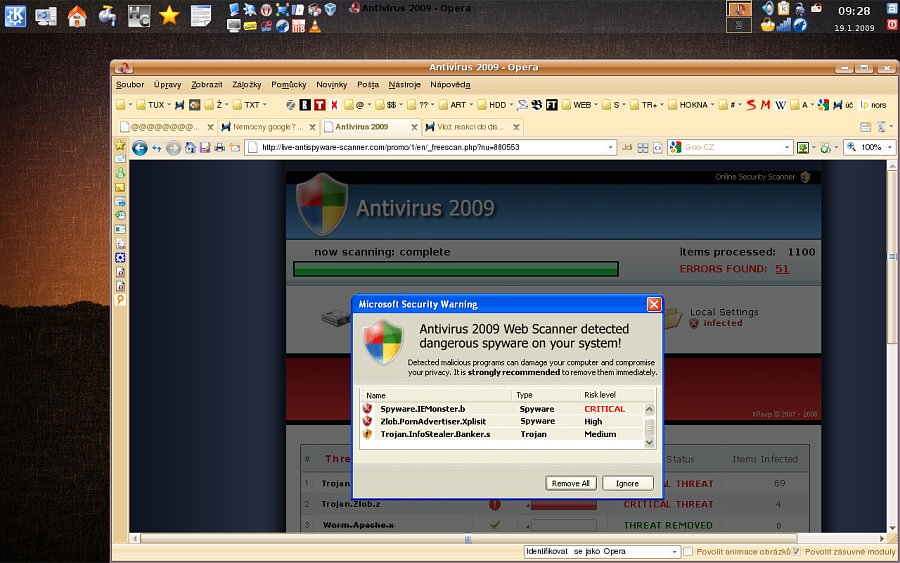Click the Back navigation arrow
The width and height of the screenshot is (900, 563).
(139, 148)
